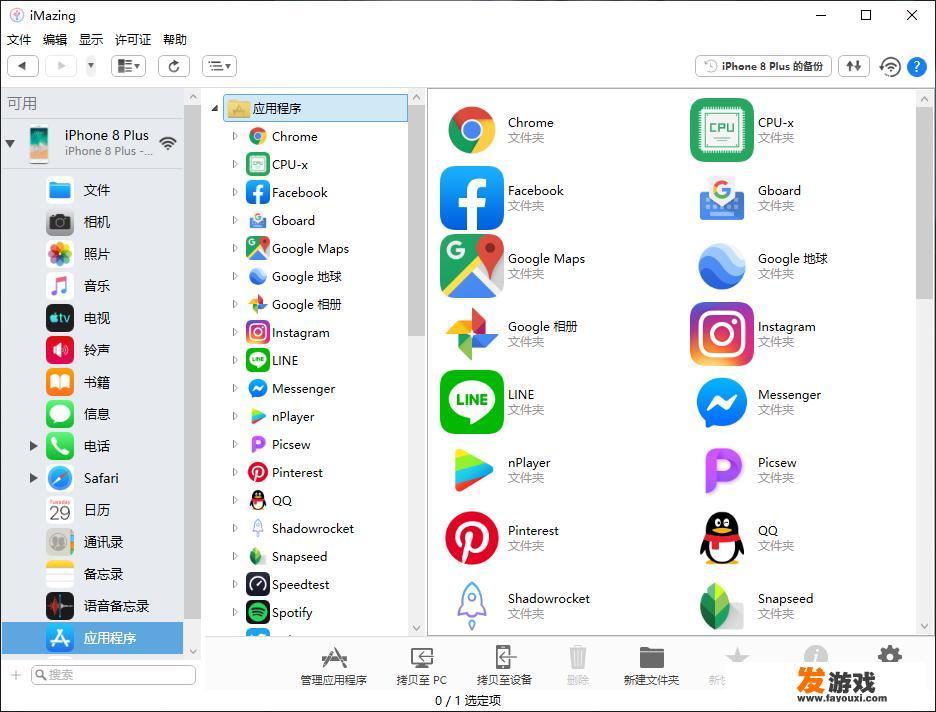Screen dimensions: 936x712
Task: Click the add plus button beside search
Action: (x=16, y=675)
